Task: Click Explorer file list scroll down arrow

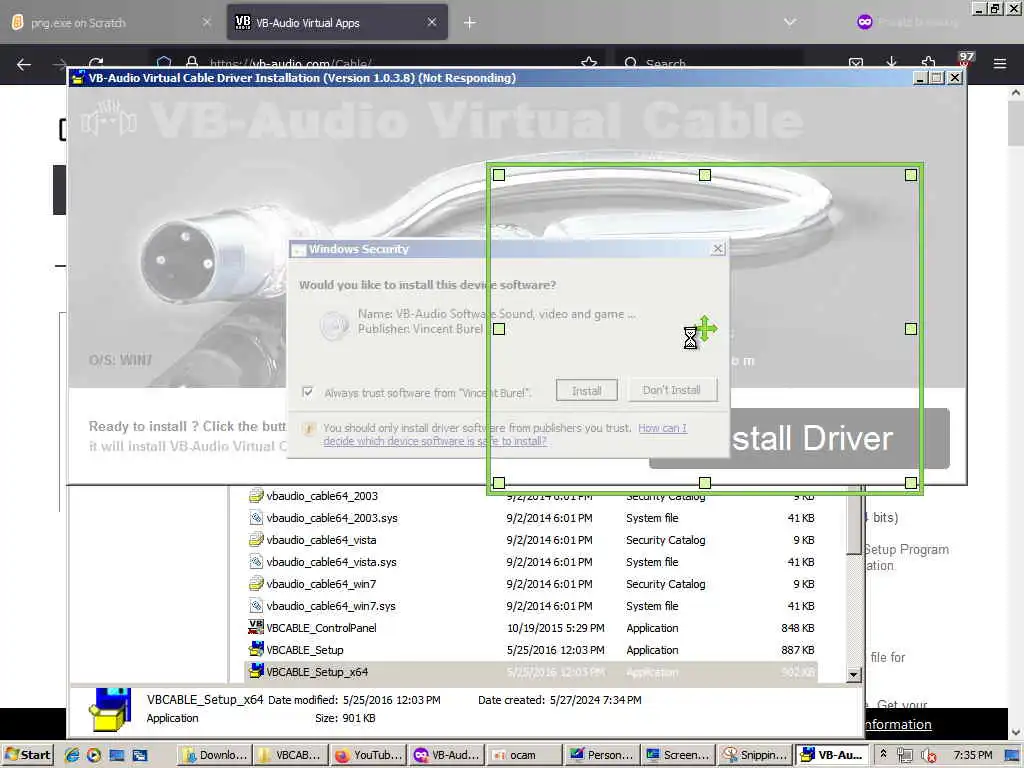Action: [x=854, y=674]
